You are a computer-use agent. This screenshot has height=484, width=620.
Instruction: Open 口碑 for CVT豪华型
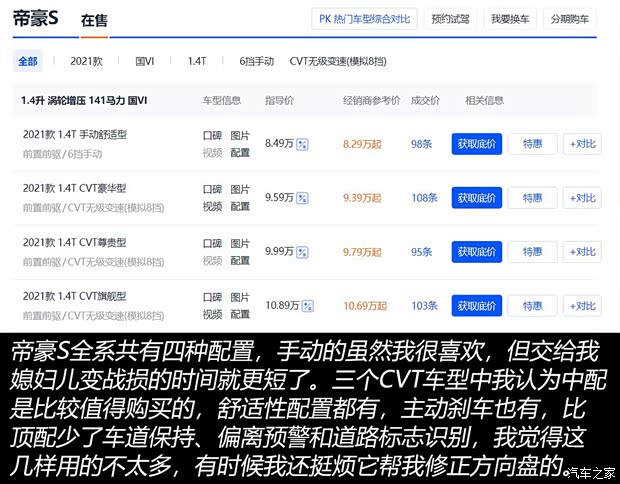212,189
